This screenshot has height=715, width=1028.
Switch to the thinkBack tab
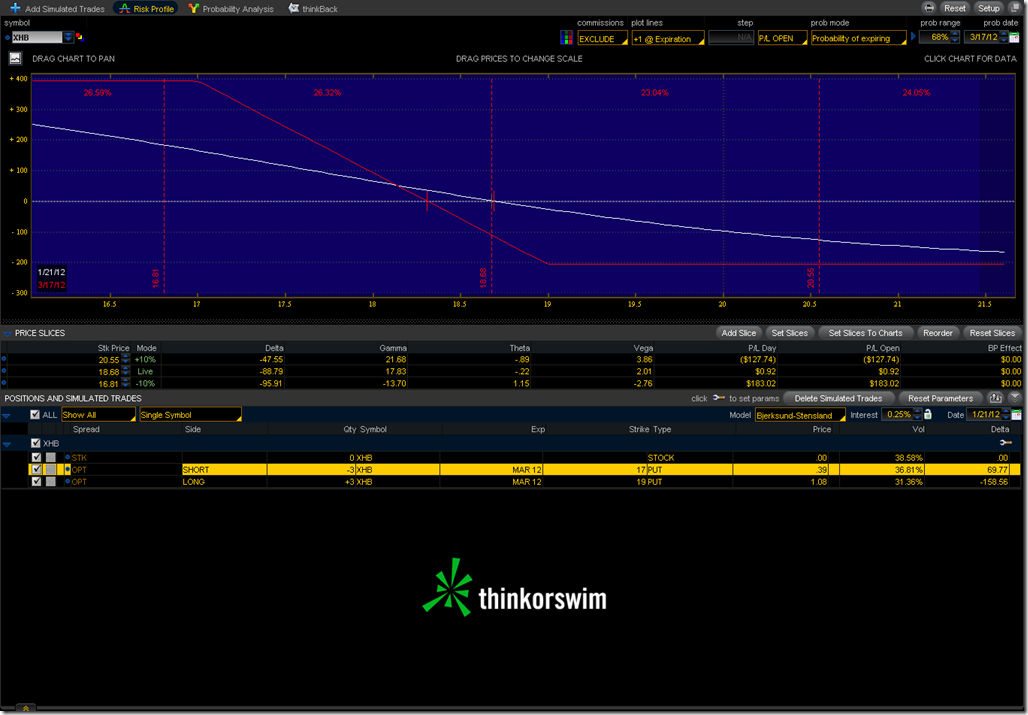click(x=313, y=9)
